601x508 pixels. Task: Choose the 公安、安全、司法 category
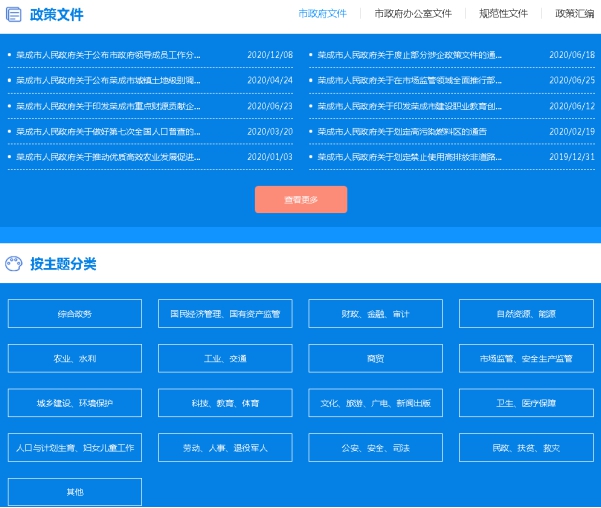[375, 447]
